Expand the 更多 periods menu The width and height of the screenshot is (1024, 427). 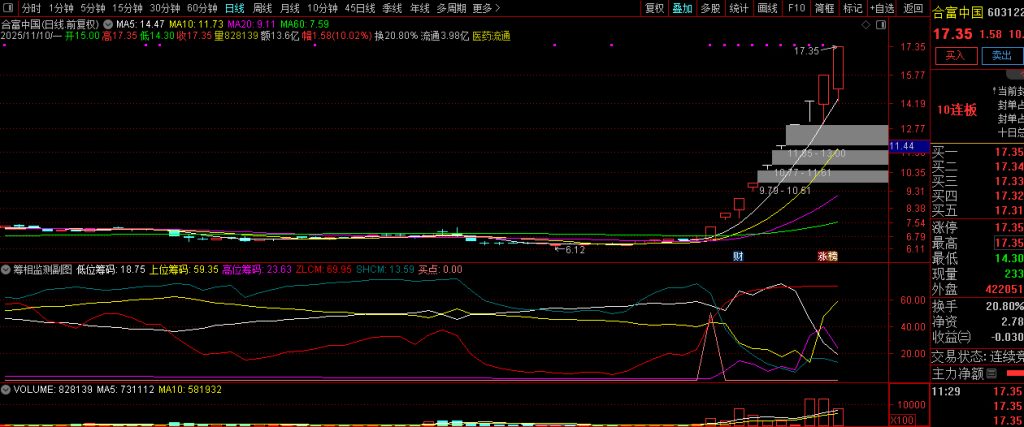click(x=487, y=8)
